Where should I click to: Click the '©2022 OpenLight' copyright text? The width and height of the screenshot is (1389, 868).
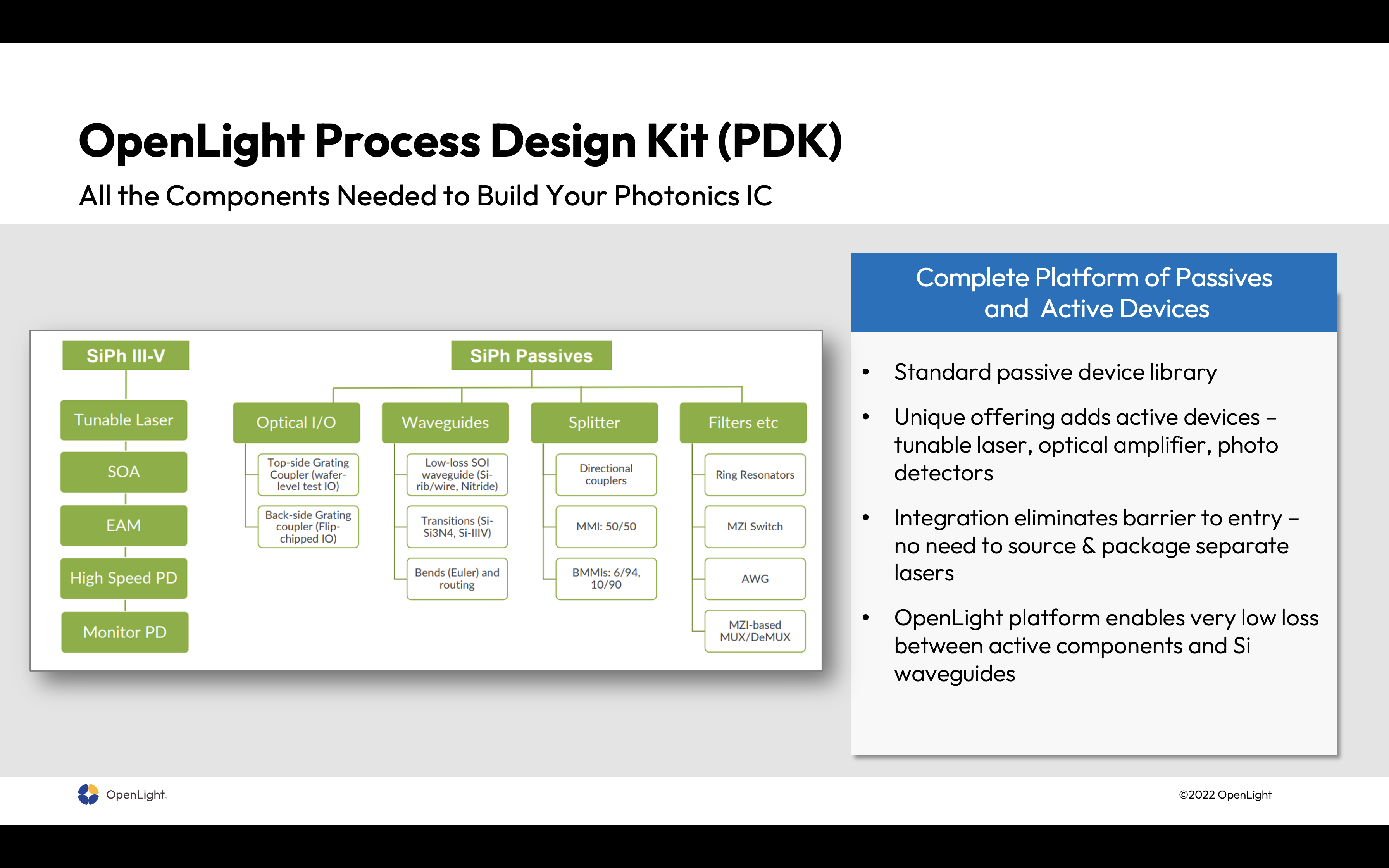[x=1225, y=795]
